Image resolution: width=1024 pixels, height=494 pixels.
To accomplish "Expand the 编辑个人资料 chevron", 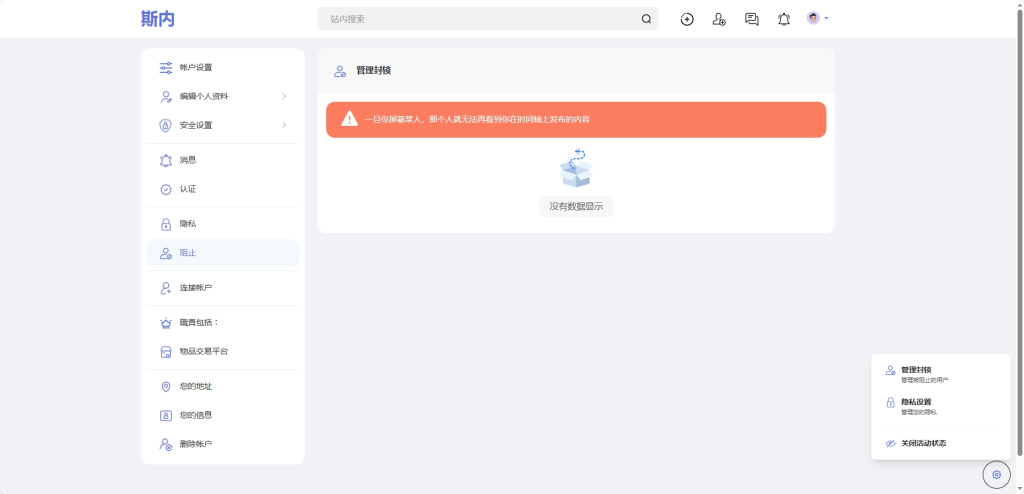I will click(x=284, y=96).
